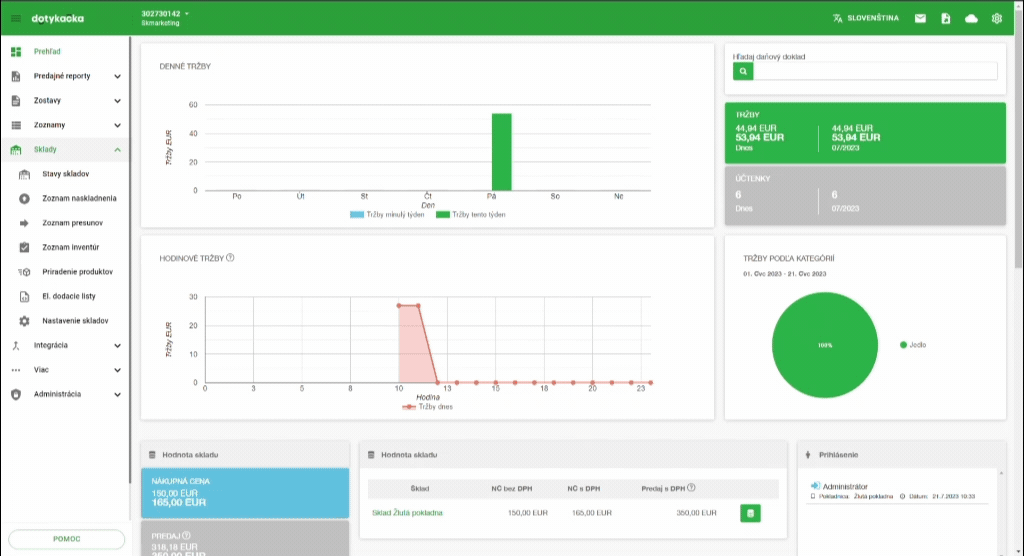Open El. dodacie listy

tap(69, 296)
